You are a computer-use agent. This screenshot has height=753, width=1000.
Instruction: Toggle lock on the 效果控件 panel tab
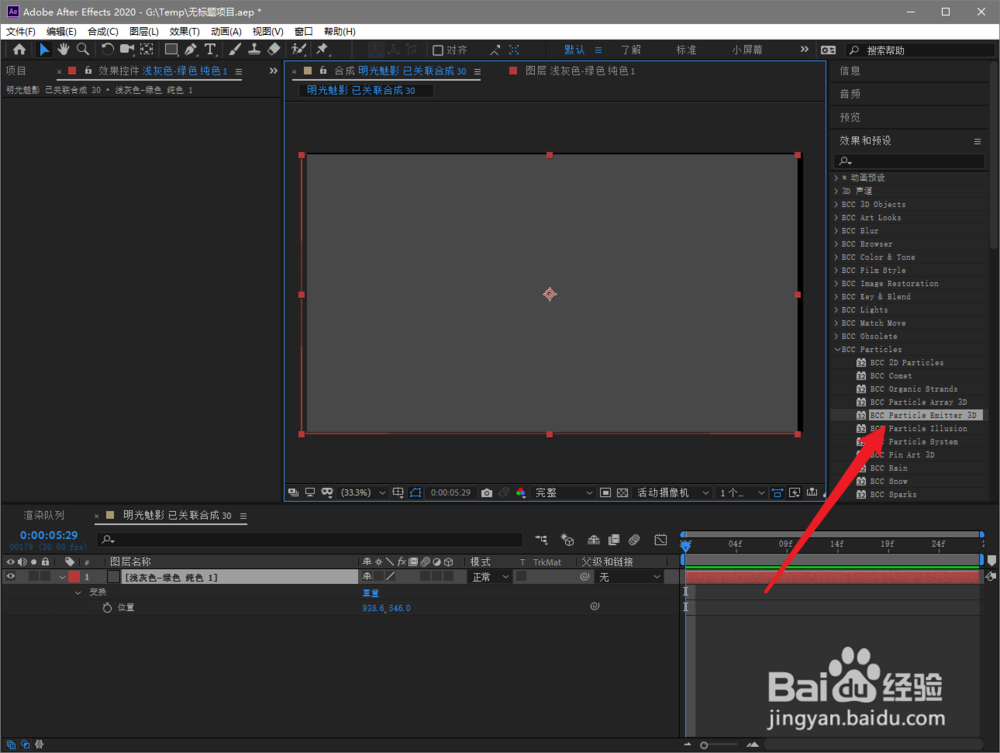88,70
